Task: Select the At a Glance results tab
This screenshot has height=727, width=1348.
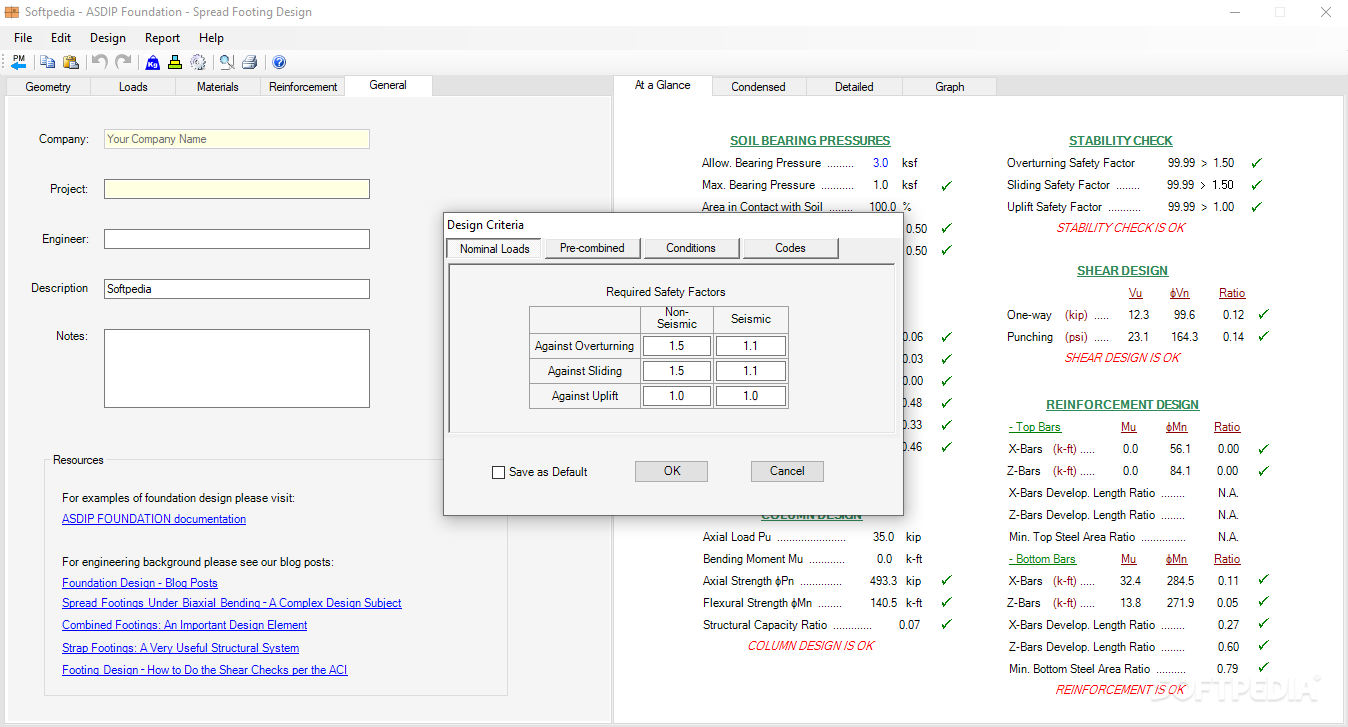Action: point(663,86)
